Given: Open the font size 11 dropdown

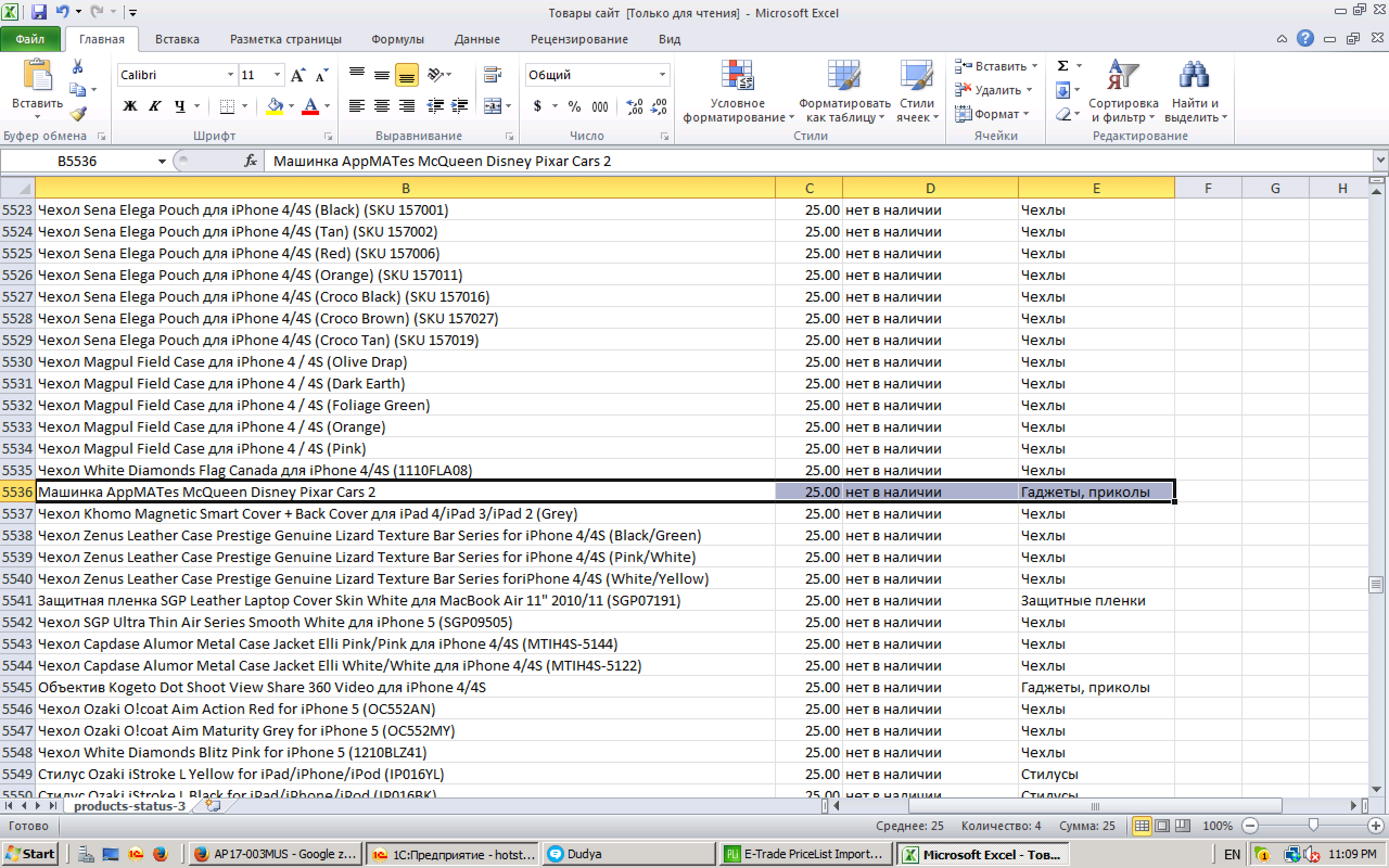Looking at the screenshot, I should 277,75.
